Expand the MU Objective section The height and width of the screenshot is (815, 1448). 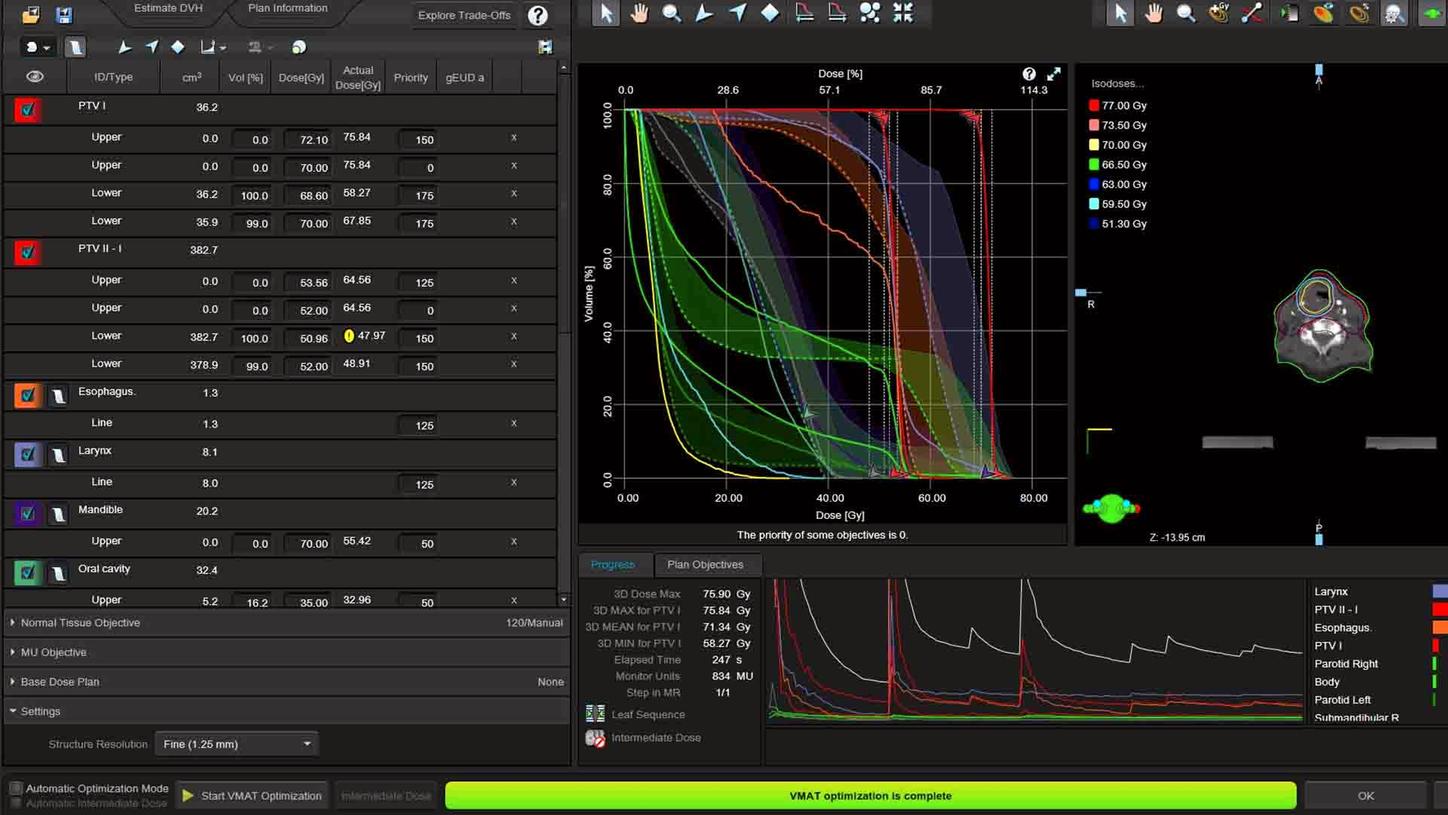[53, 652]
